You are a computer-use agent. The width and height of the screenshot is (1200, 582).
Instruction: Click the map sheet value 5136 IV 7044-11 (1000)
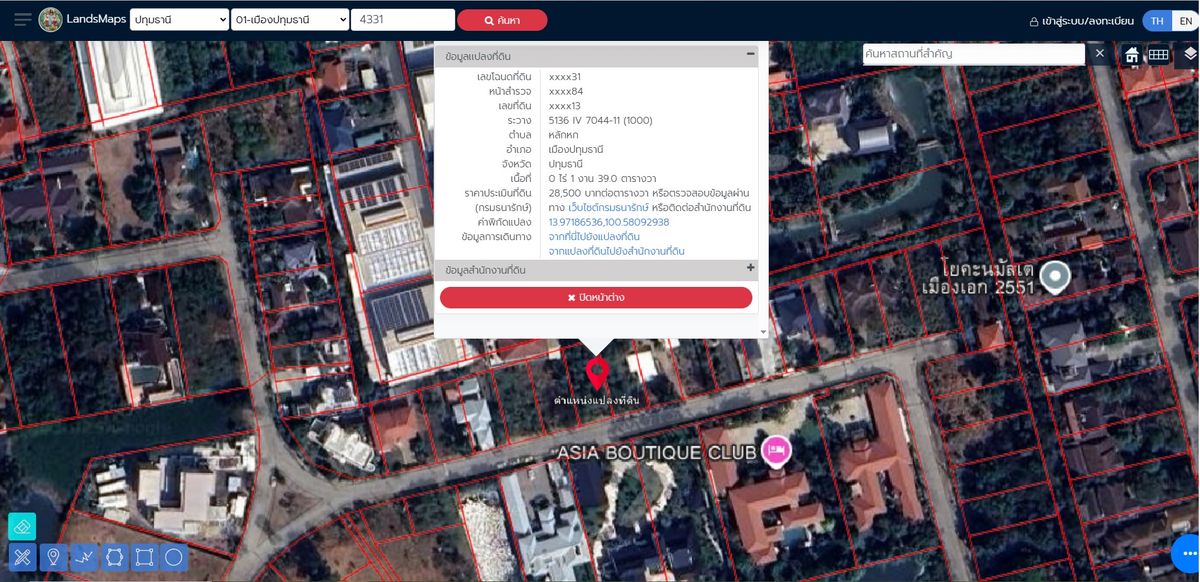coord(601,120)
